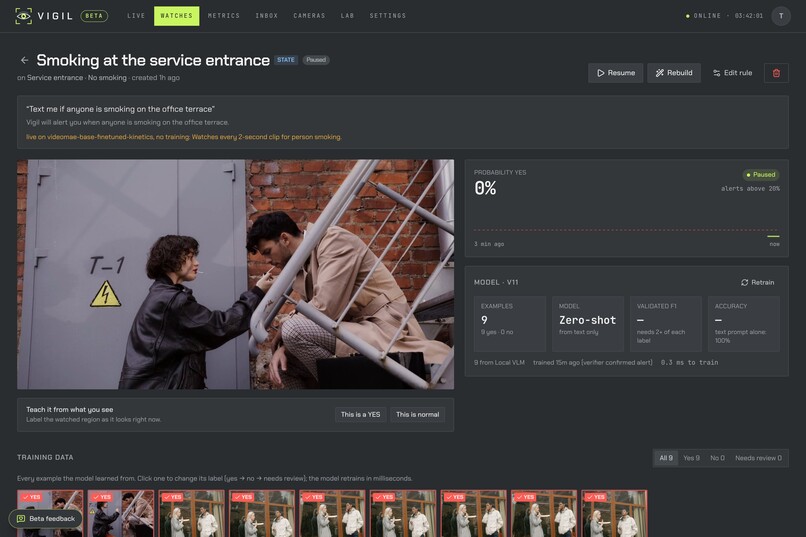The height and width of the screenshot is (537, 806).
Task: Label current view as This is normal
Action: pyautogui.click(x=417, y=415)
